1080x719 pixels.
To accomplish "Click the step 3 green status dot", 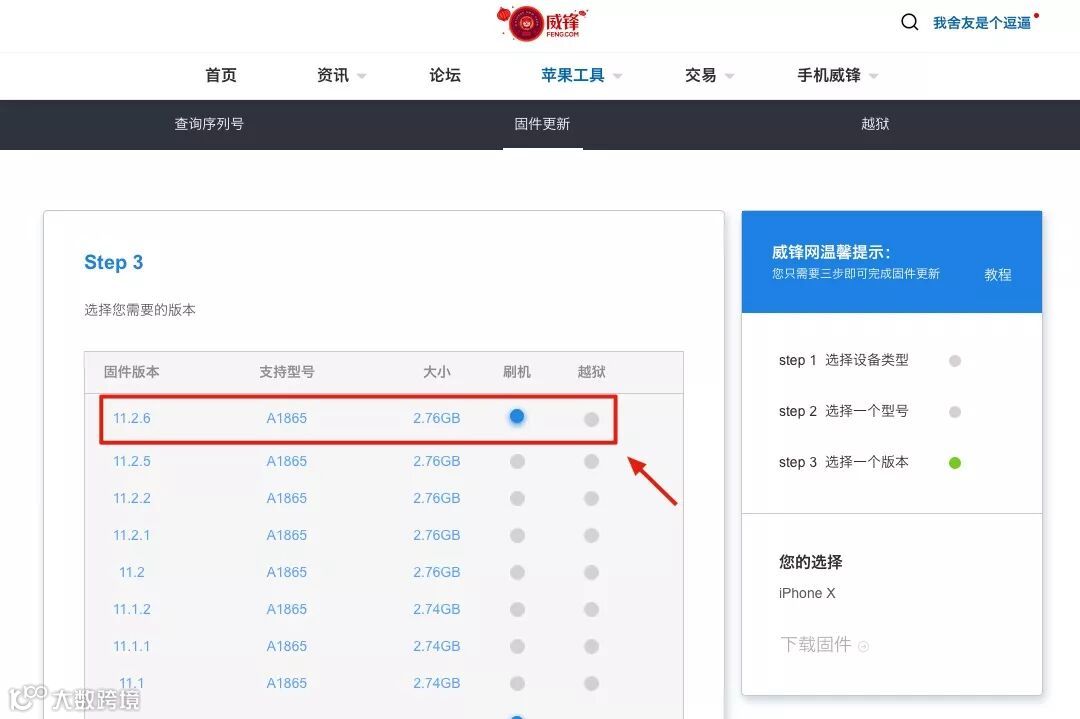I will click(955, 463).
